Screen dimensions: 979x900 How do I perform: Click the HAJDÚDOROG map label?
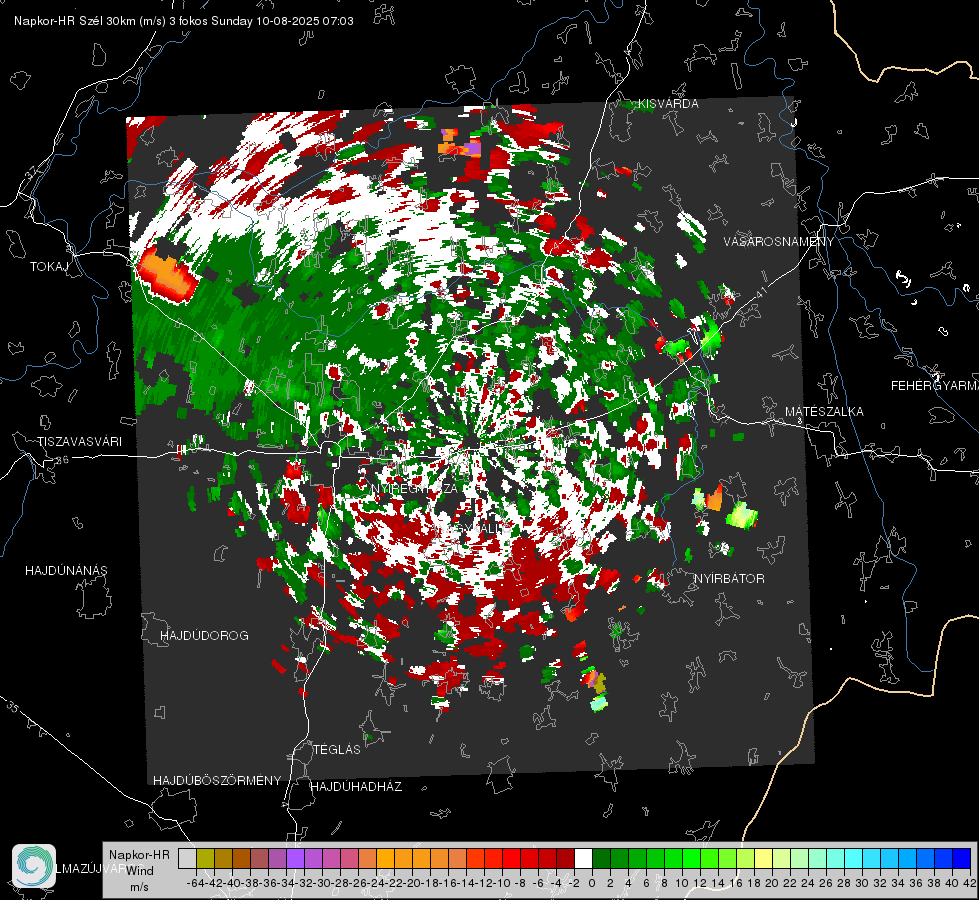pyautogui.click(x=204, y=636)
